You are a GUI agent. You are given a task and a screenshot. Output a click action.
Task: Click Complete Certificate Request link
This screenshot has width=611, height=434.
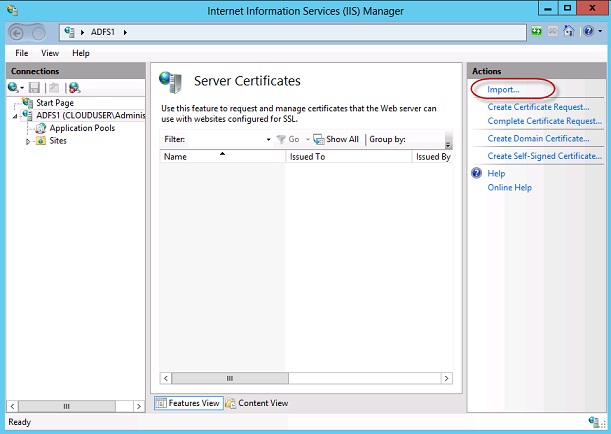tap(544, 121)
